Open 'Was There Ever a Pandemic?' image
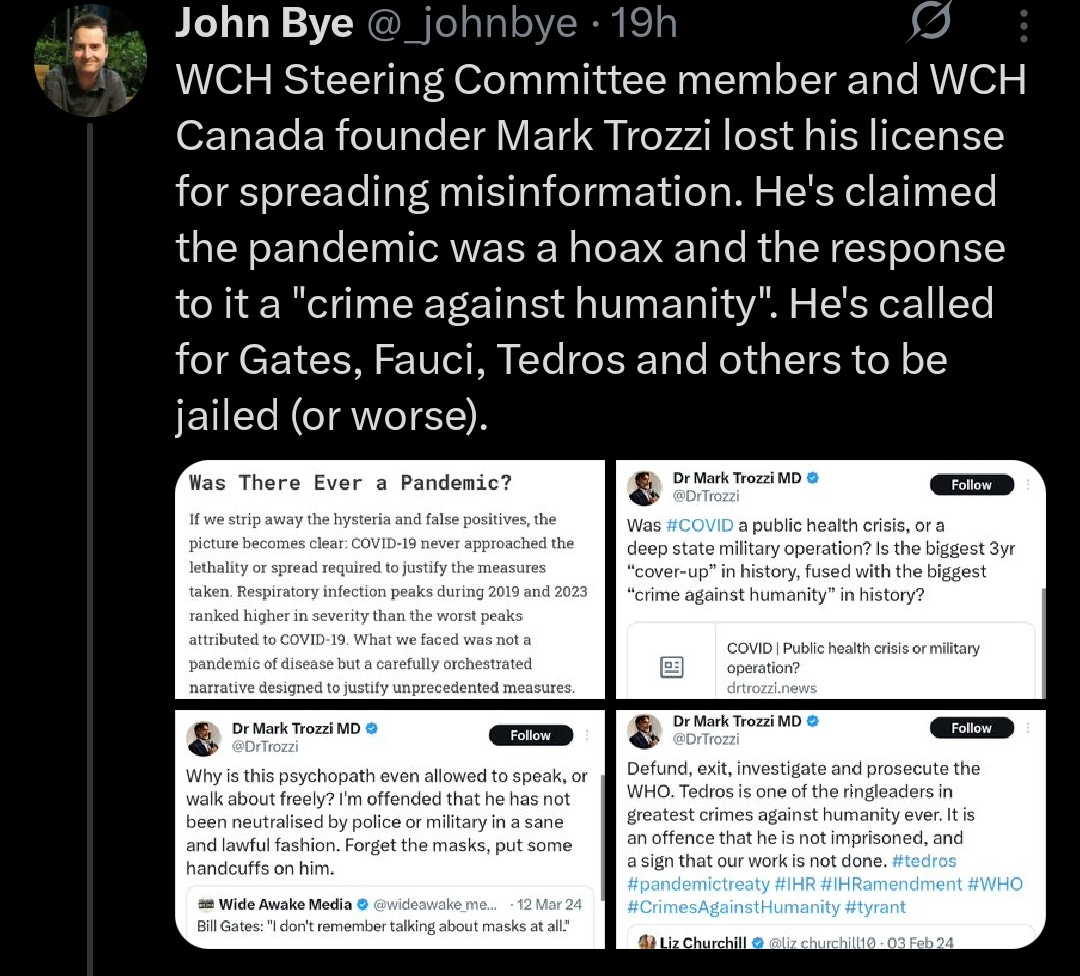1080x976 pixels. pyautogui.click(x=390, y=579)
